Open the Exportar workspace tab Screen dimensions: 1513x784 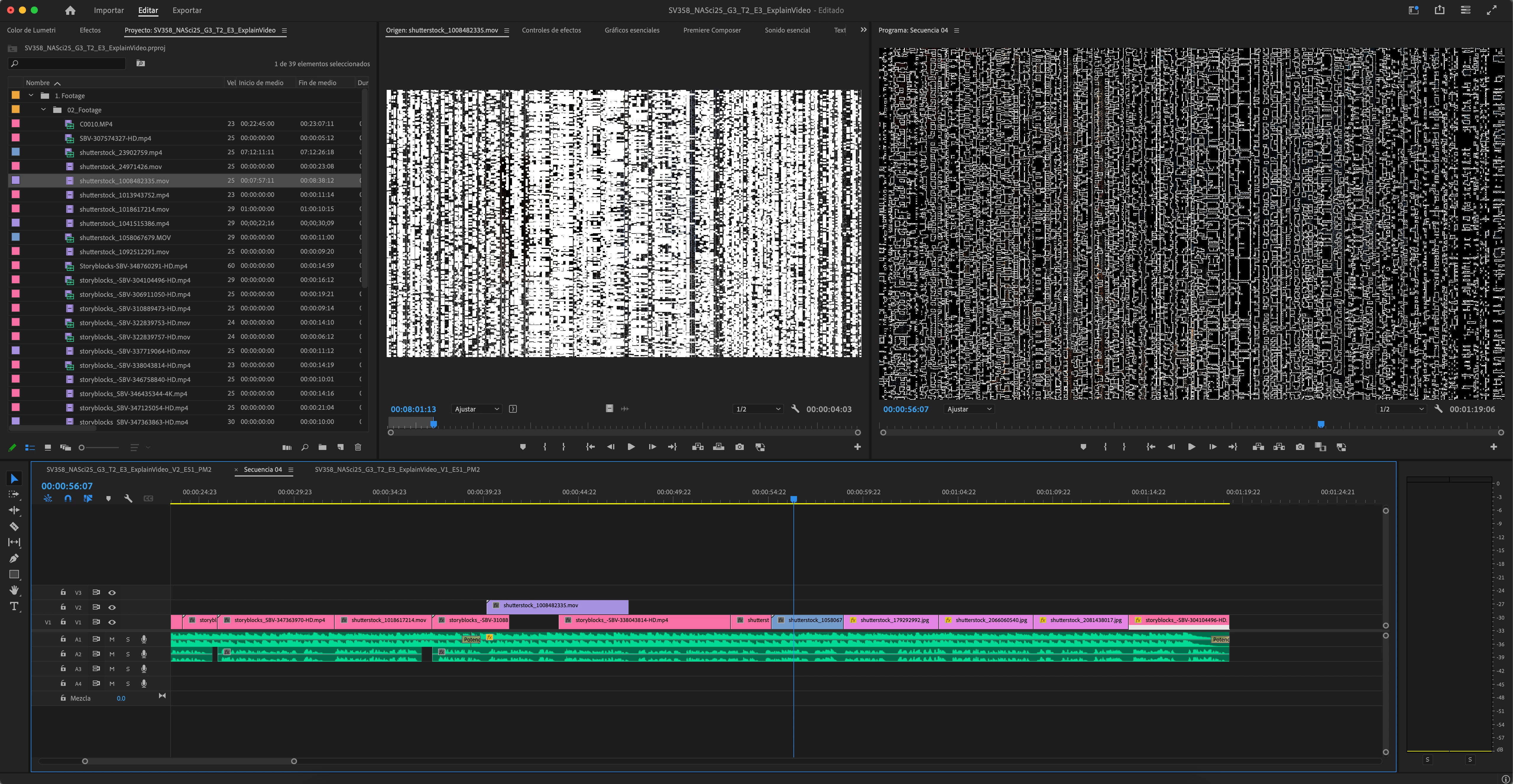point(187,10)
